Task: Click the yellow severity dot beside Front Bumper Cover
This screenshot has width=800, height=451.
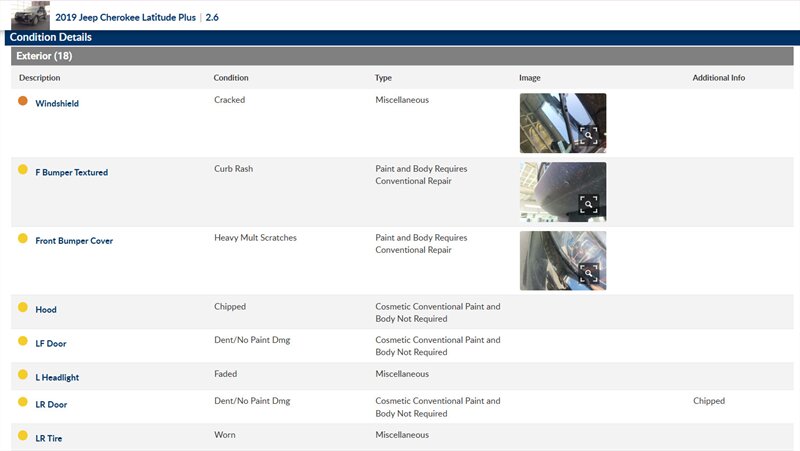Action: [22, 238]
